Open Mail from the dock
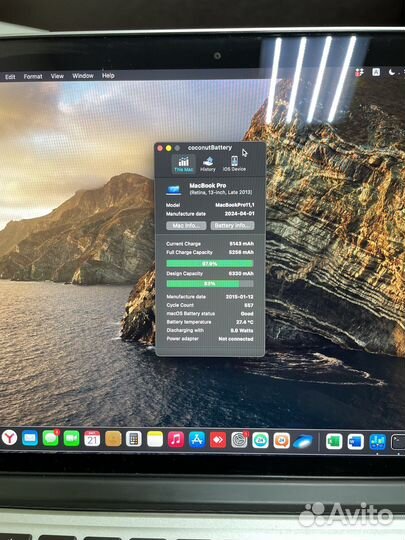 (30, 438)
